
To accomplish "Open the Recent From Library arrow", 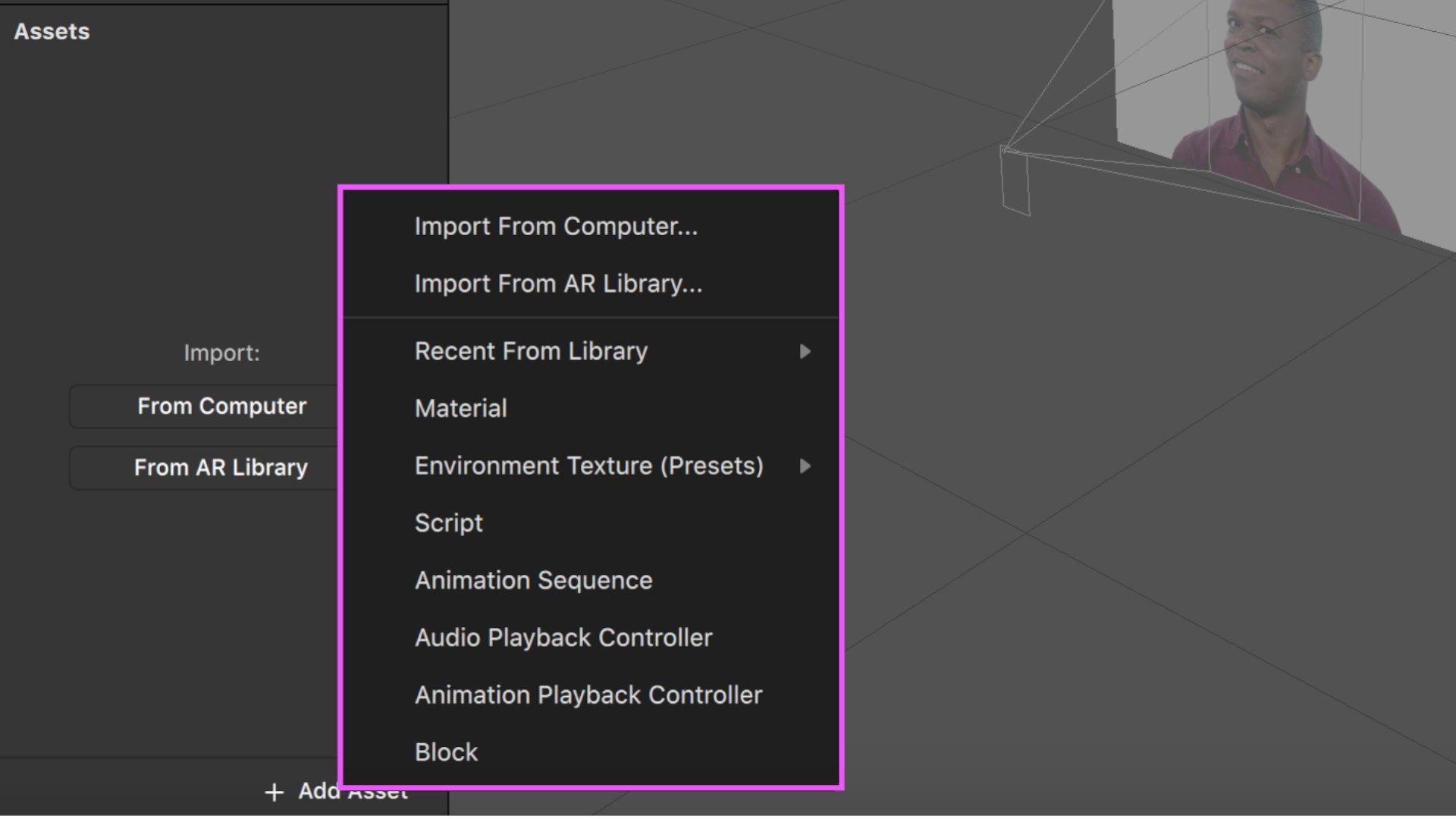I will [x=805, y=352].
